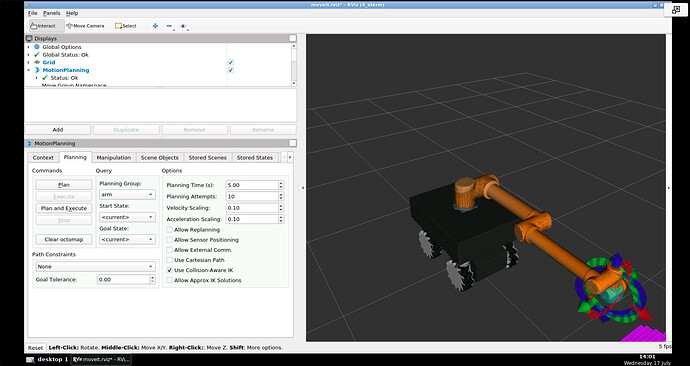Toggle Use Collision-Aware IK checkbox
Image resolution: width=690 pixels, height=366 pixels.
(x=169, y=270)
